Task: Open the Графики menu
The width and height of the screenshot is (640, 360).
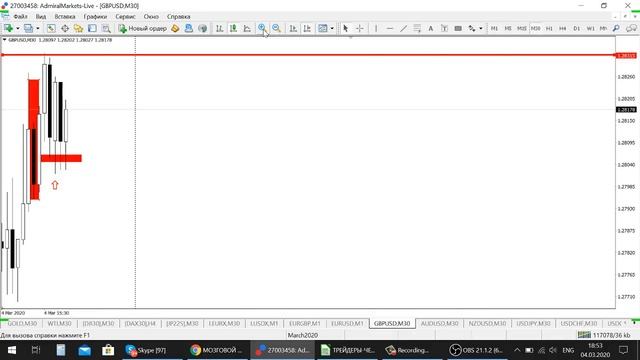Action: click(x=95, y=17)
